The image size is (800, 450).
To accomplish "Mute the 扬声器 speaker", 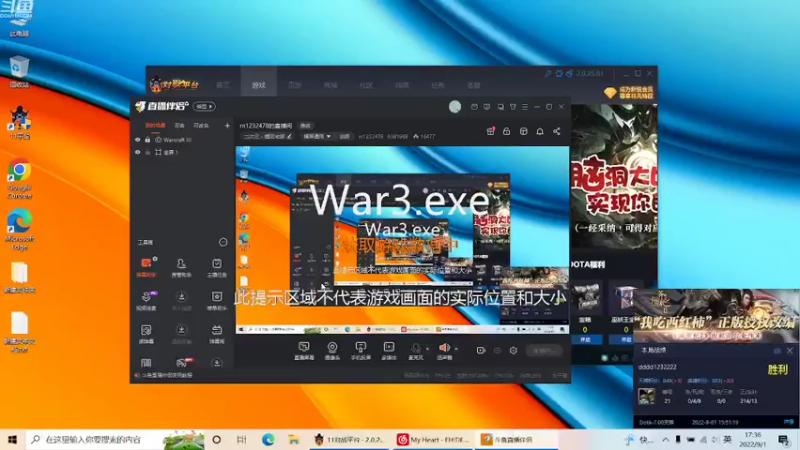I will [x=444, y=351].
